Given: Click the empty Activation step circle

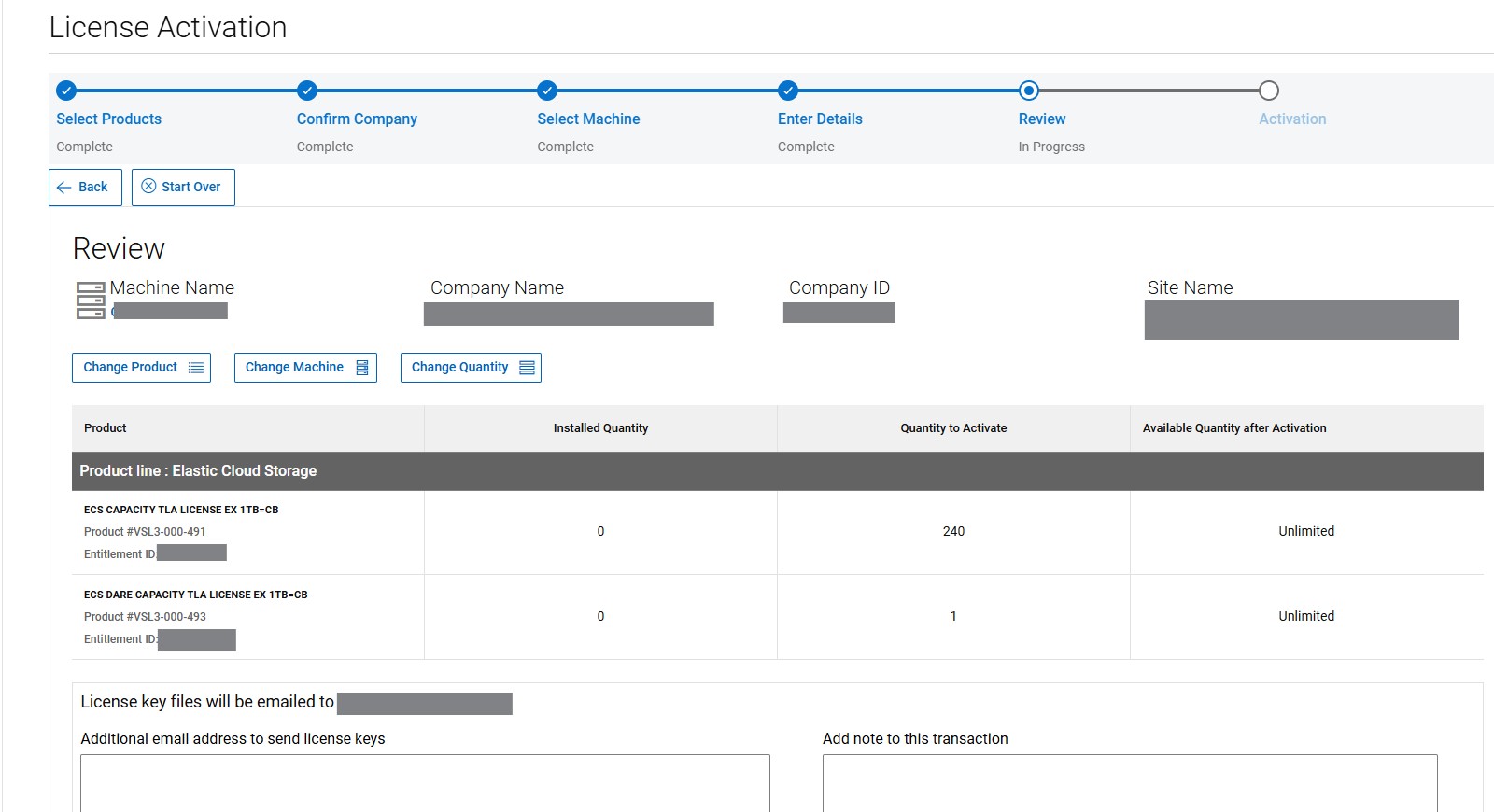Looking at the screenshot, I should [1268, 91].
